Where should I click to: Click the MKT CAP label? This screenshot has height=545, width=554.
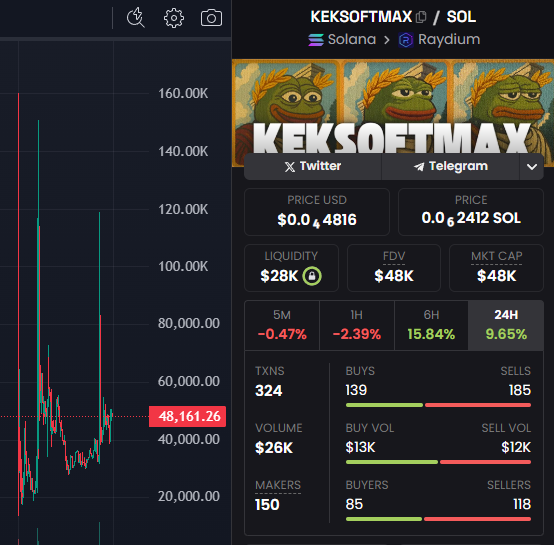click(496, 256)
